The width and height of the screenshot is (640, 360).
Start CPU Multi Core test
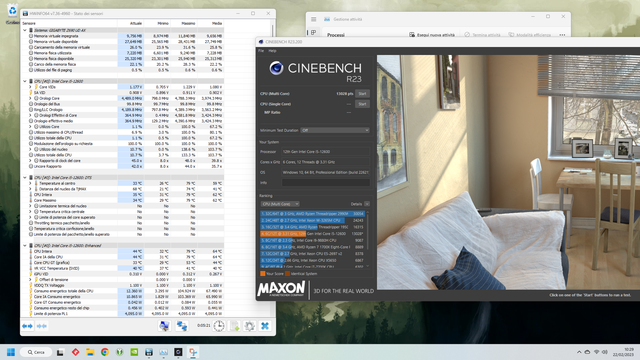pos(362,93)
